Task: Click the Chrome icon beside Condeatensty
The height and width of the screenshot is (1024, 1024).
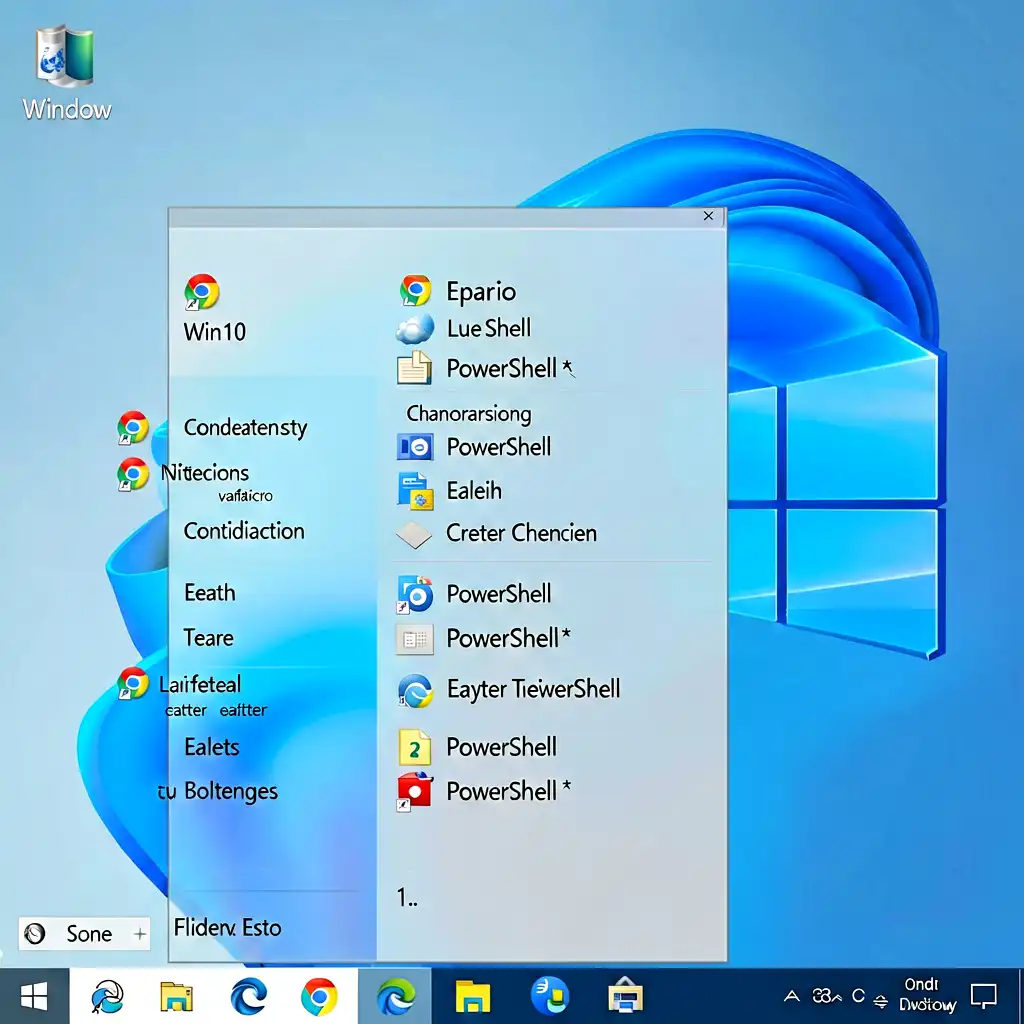Action: (133, 428)
